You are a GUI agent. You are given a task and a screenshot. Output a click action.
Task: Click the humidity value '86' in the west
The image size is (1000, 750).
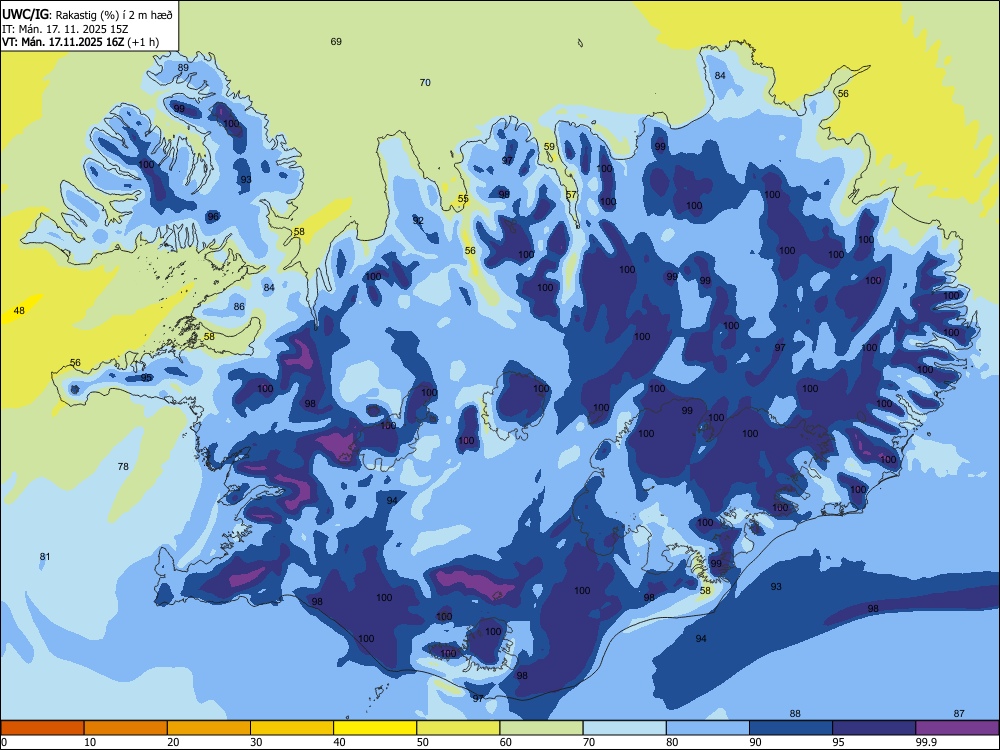[239, 307]
